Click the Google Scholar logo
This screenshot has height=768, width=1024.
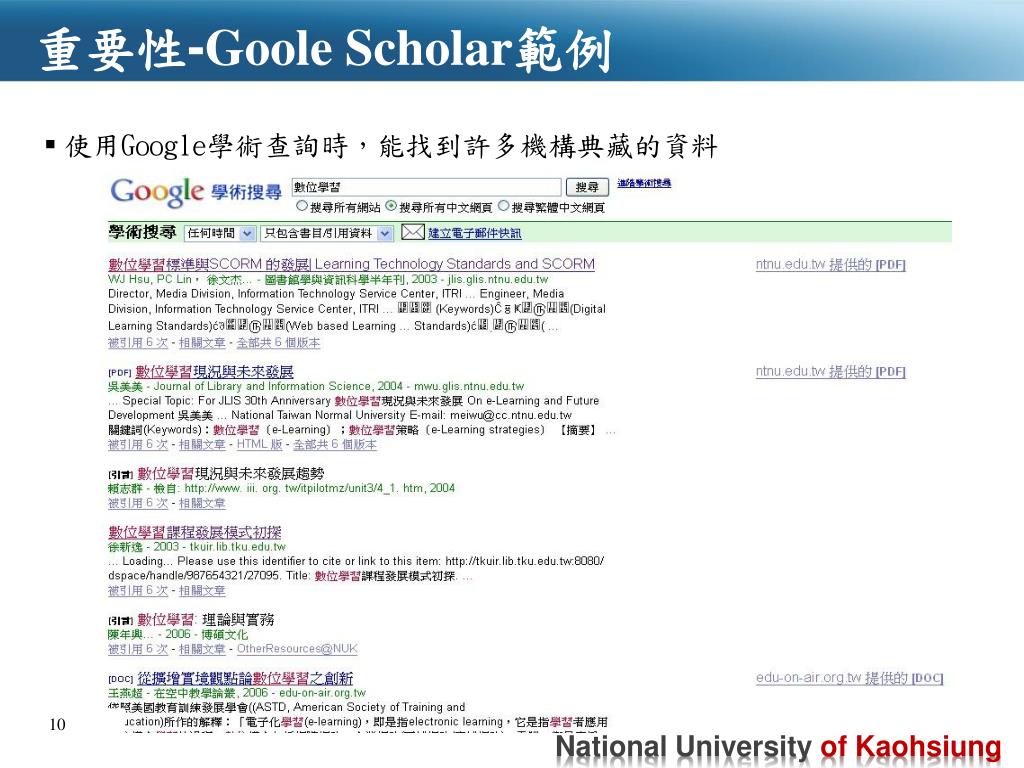point(196,192)
